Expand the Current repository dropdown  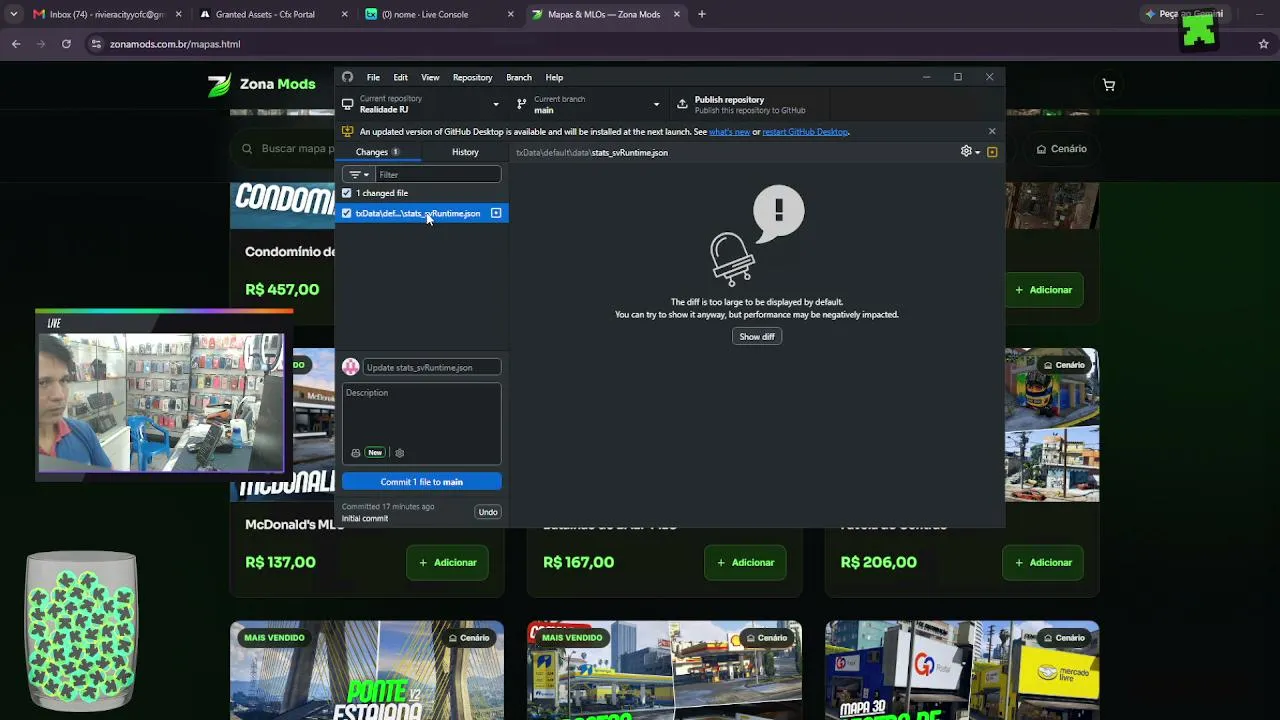pos(421,104)
